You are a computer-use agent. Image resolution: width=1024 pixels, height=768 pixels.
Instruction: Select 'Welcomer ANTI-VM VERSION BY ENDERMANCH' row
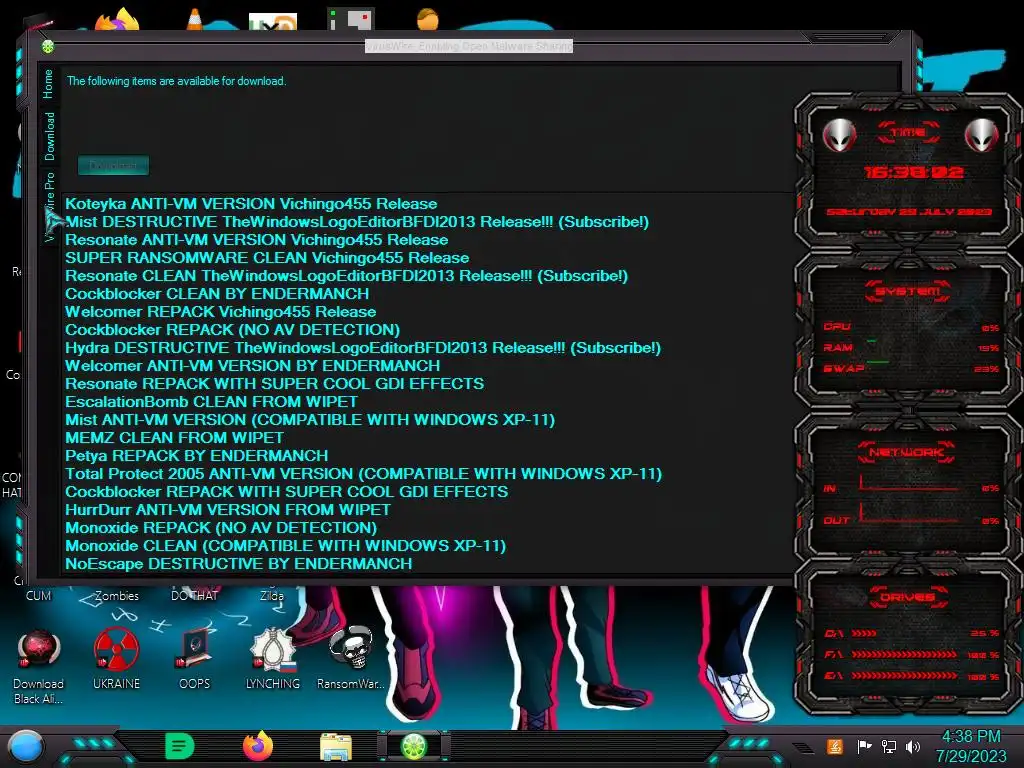click(253, 366)
